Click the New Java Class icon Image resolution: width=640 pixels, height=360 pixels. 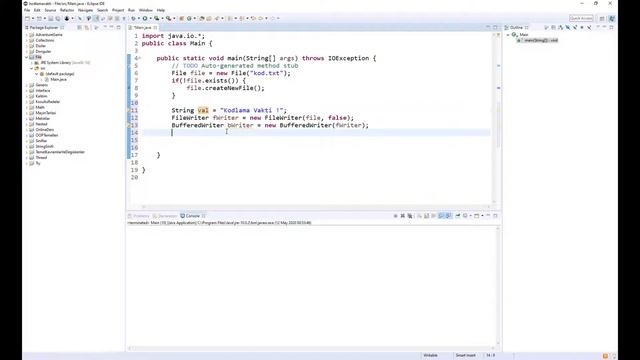[189, 18]
